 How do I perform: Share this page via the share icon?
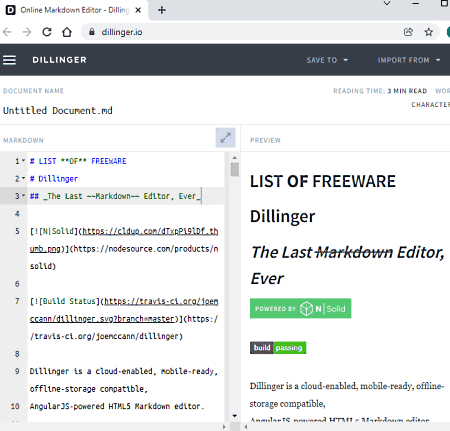(x=408, y=32)
